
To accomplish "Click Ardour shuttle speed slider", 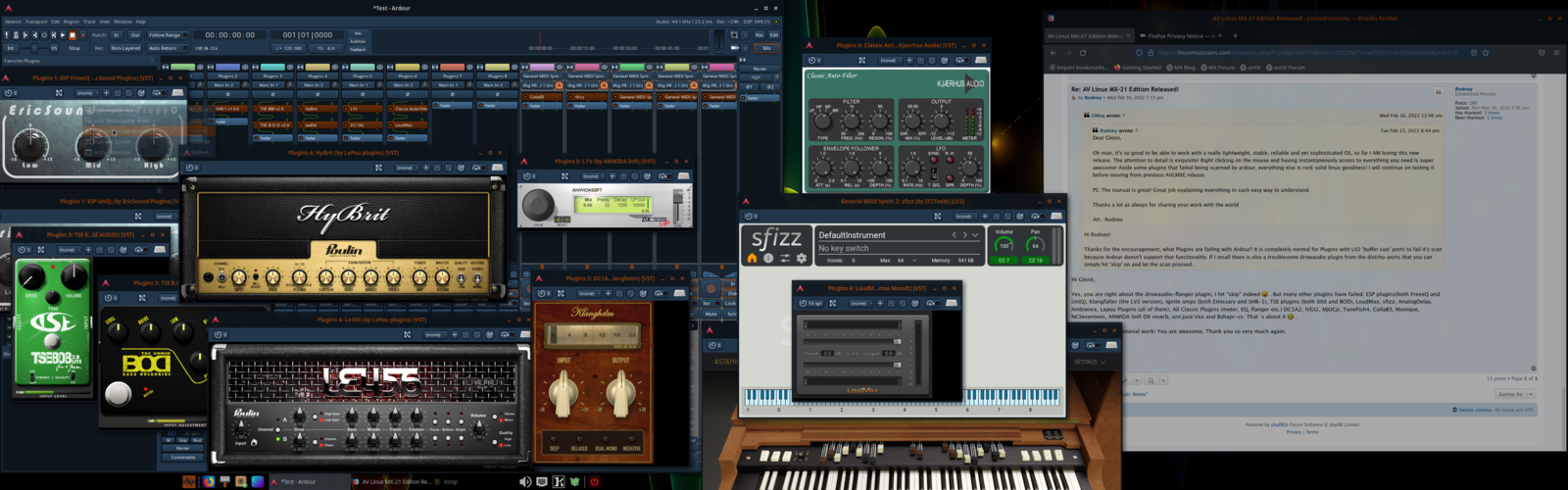I will 34,48.
